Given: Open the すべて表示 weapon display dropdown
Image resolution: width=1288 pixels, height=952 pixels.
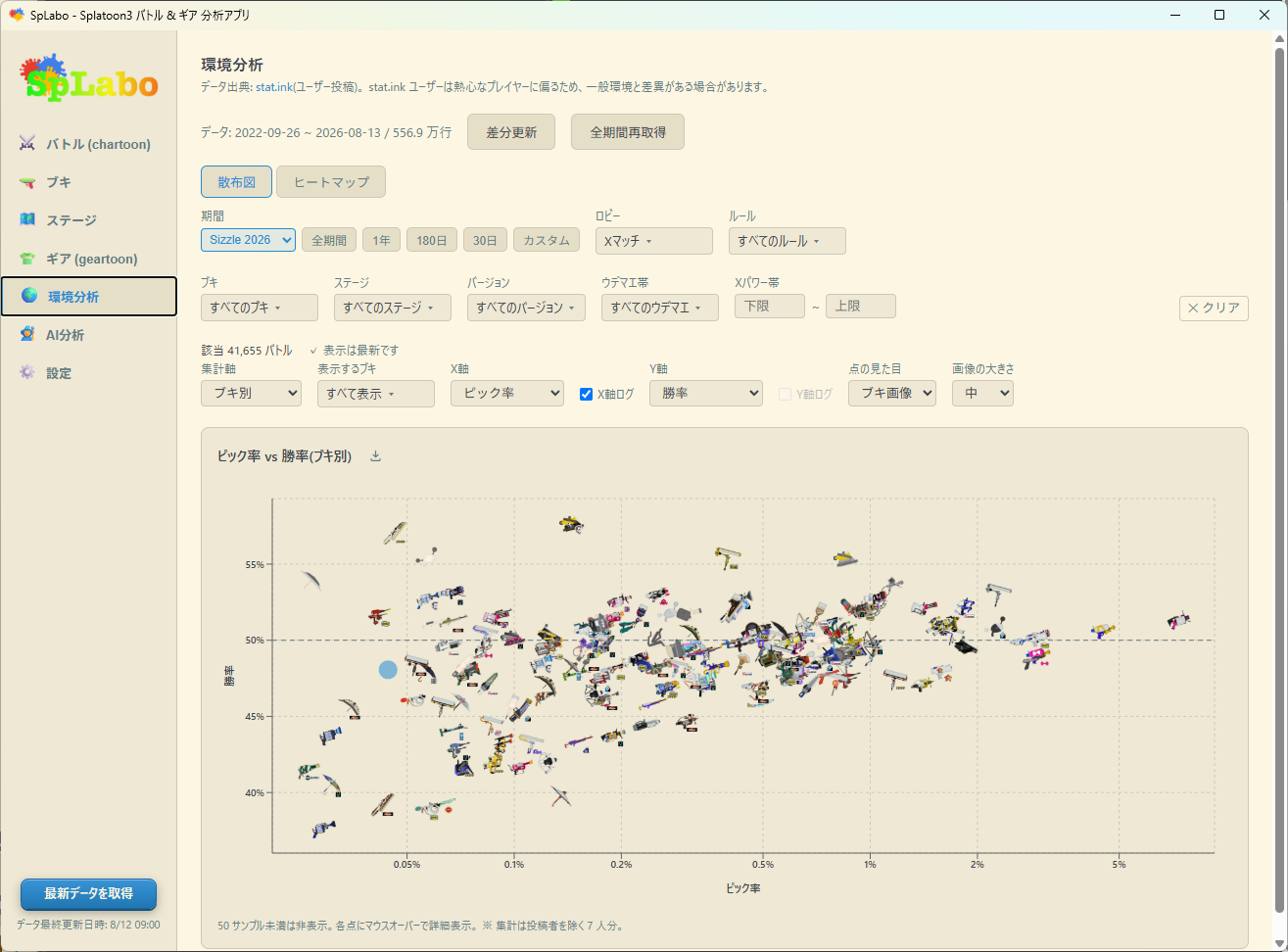Looking at the screenshot, I should click(x=375, y=394).
